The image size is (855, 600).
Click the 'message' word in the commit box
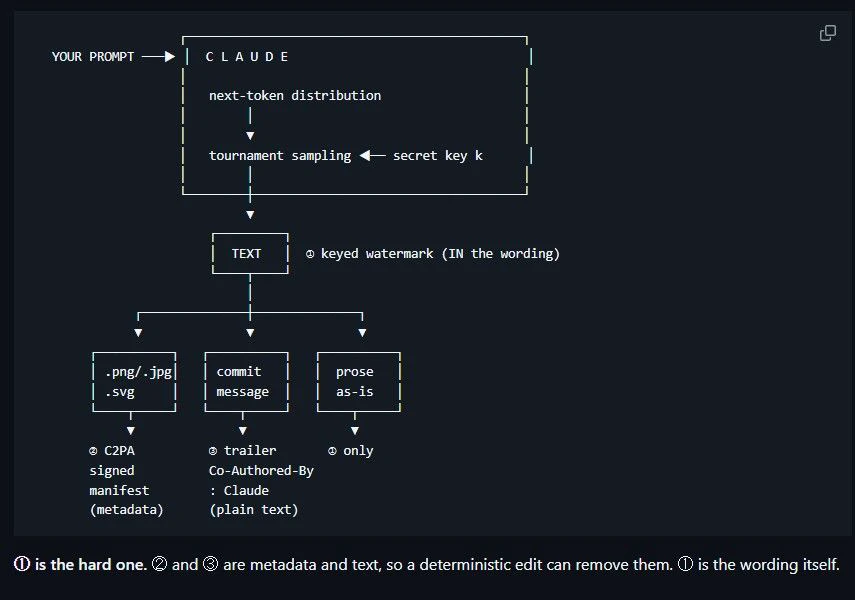coord(243,392)
